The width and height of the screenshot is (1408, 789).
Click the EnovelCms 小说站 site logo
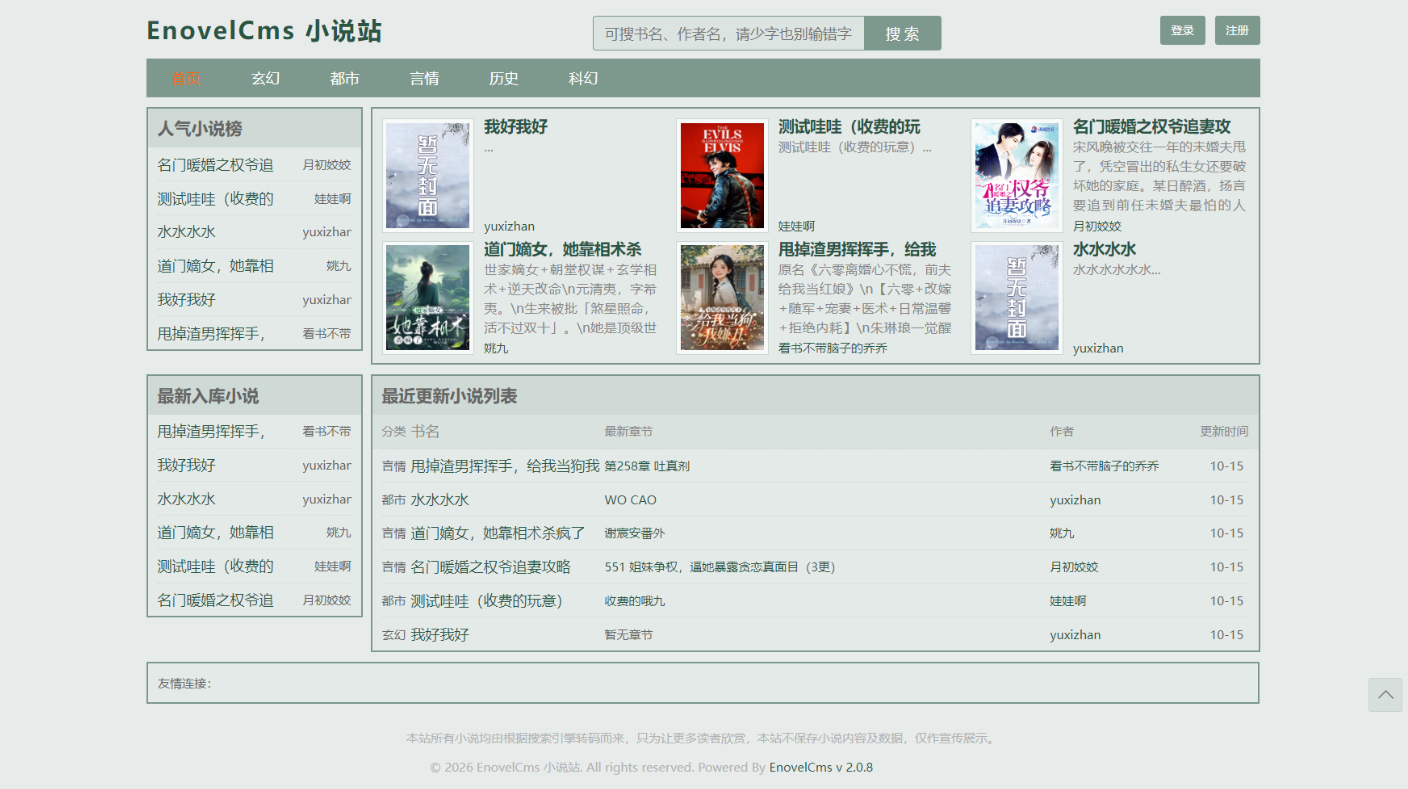264,31
